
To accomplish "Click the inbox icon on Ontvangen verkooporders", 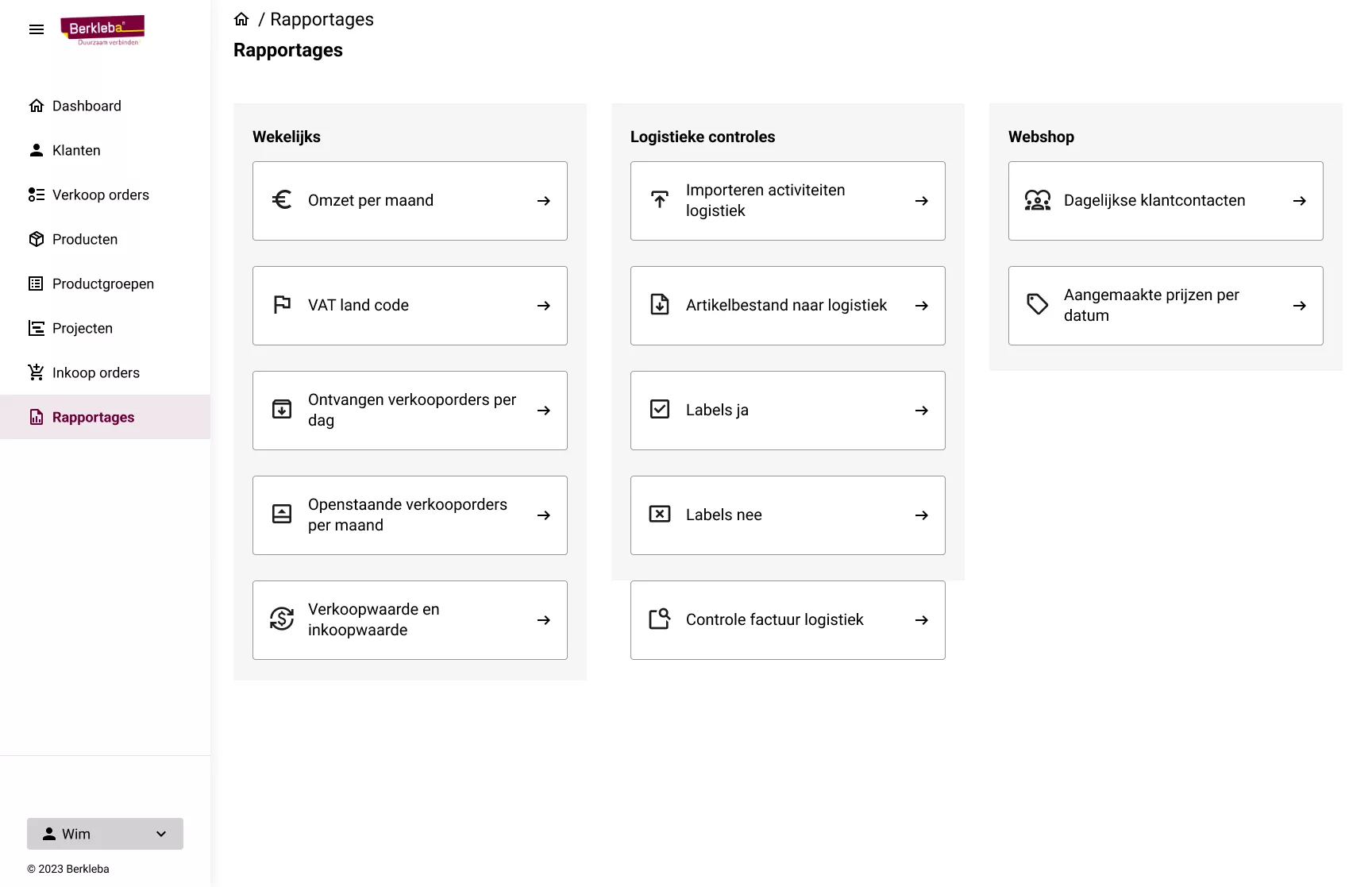I will (x=282, y=410).
